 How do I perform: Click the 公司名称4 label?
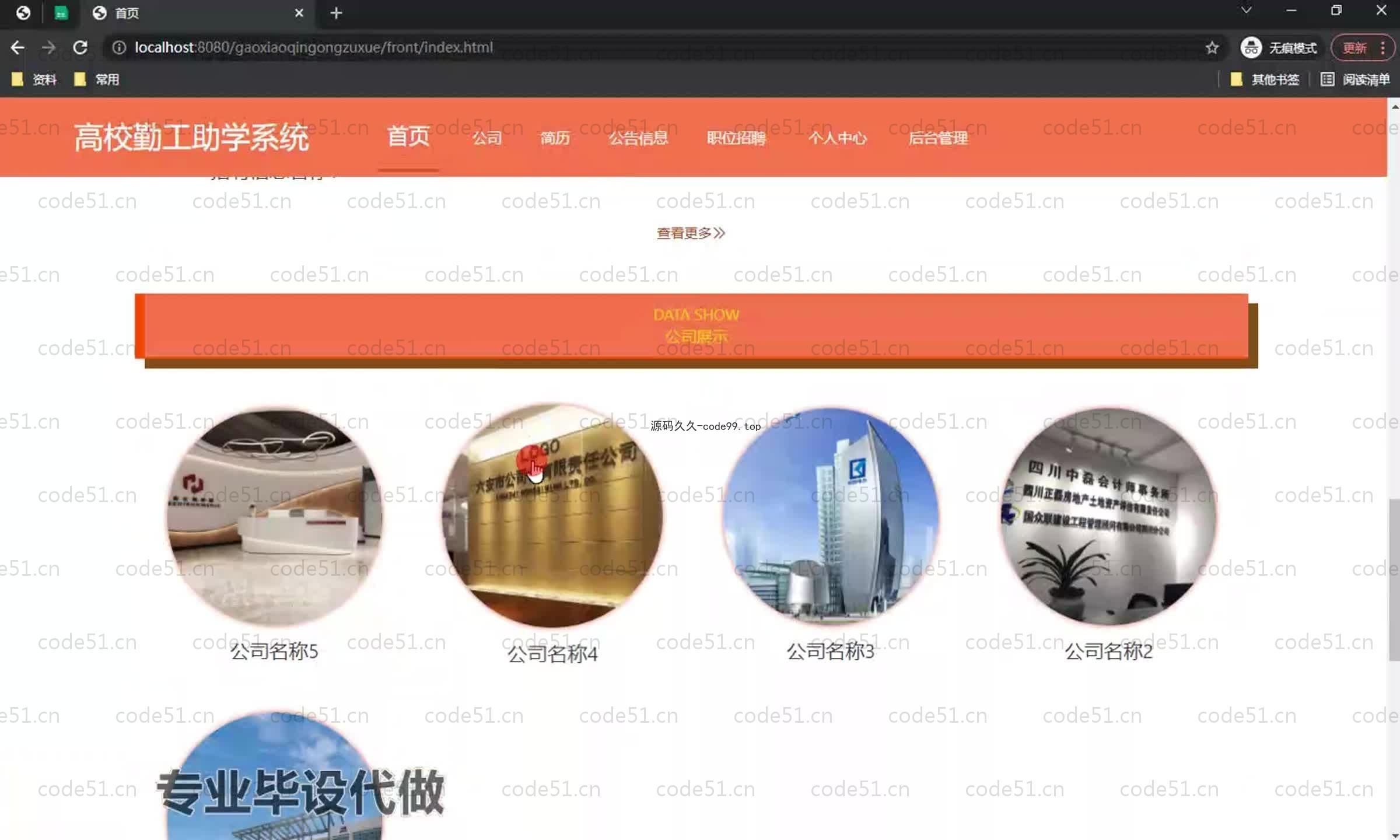(552, 654)
